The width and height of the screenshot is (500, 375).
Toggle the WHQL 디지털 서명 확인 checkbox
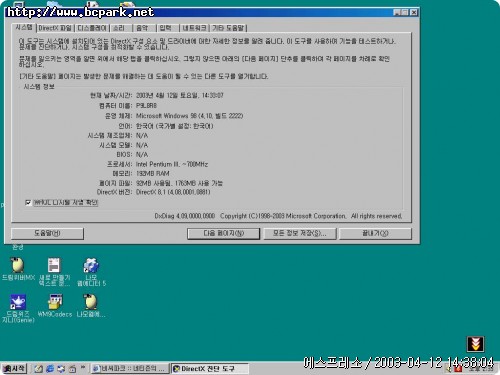(28, 203)
